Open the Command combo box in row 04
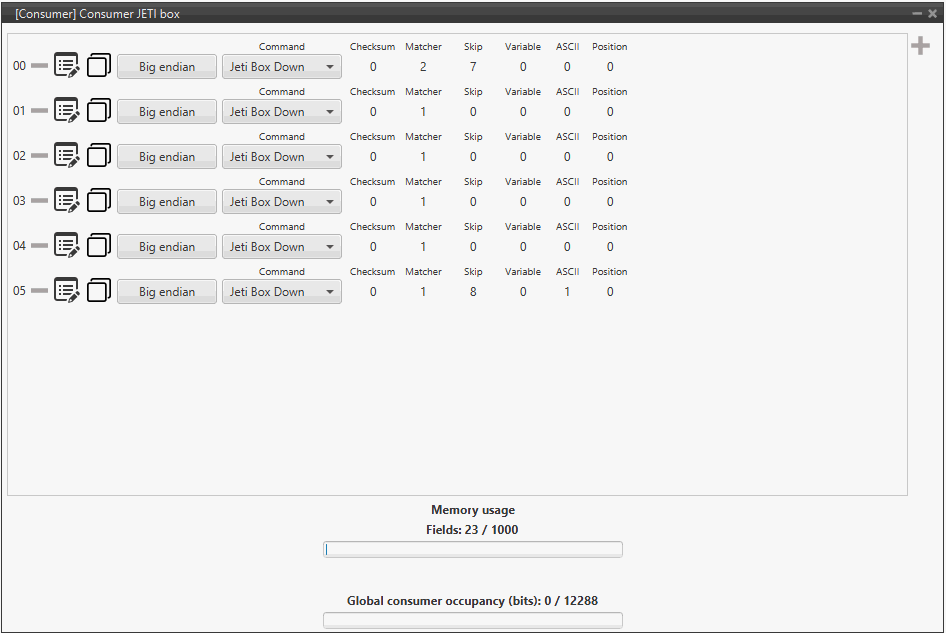 [281, 247]
